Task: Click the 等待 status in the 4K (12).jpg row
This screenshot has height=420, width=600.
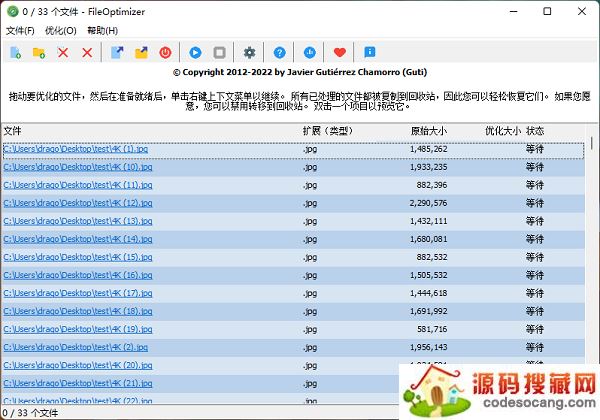Action: click(x=535, y=203)
